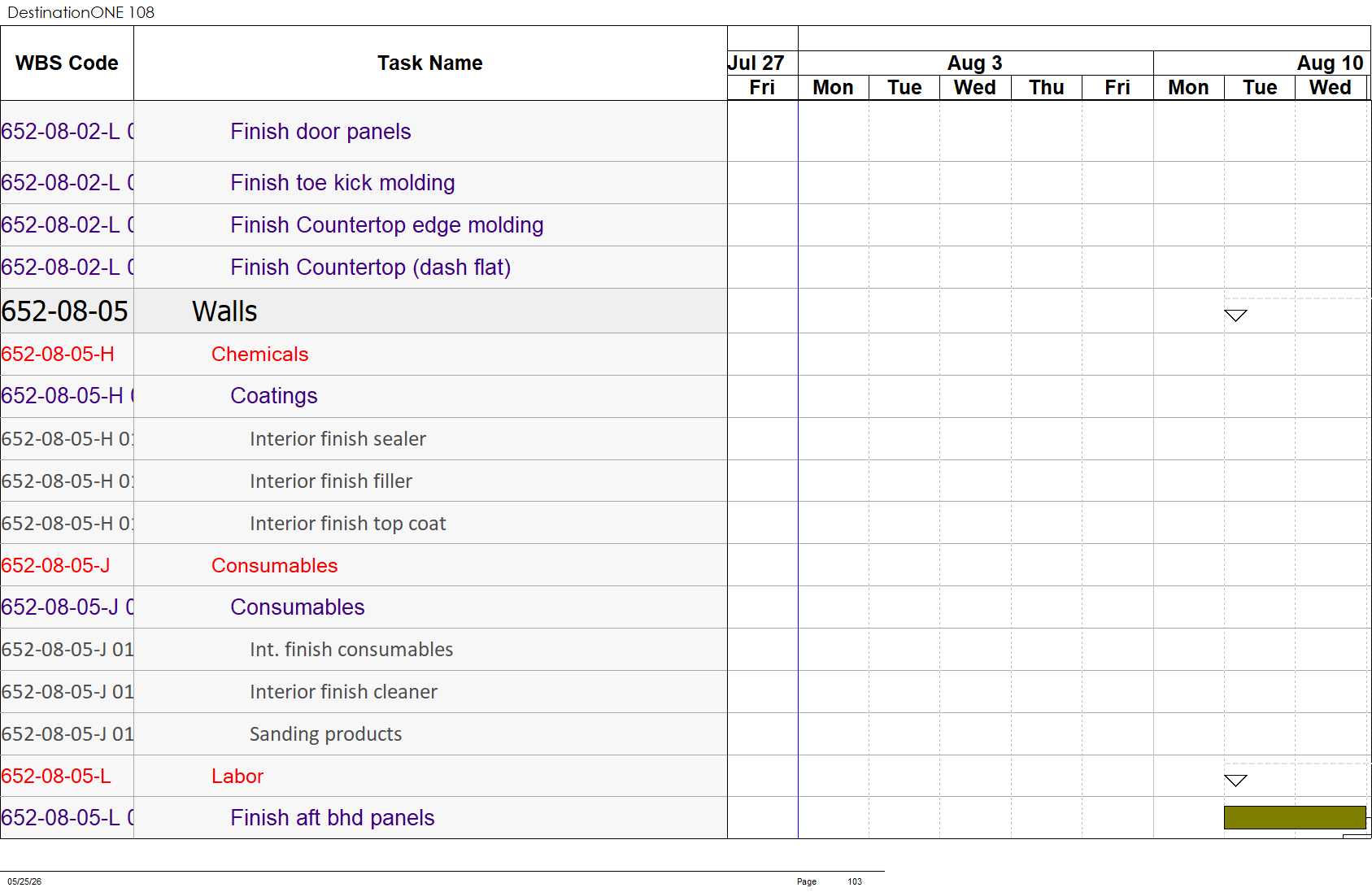The width and height of the screenshot is (1372, 892).
Task: Select the Jul 27 week header
Action: 762,63
